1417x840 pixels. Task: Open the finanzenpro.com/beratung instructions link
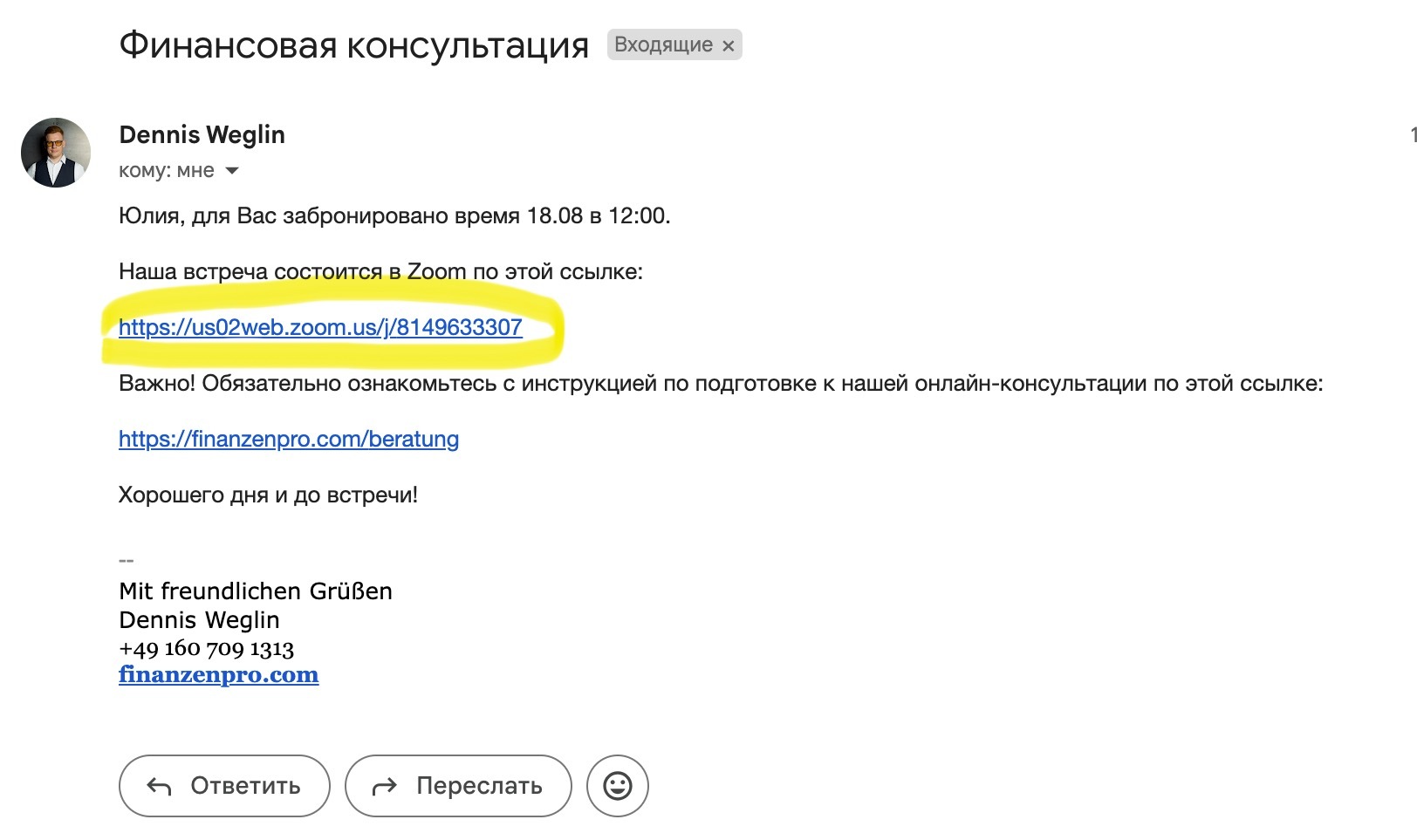click(289, 439)
